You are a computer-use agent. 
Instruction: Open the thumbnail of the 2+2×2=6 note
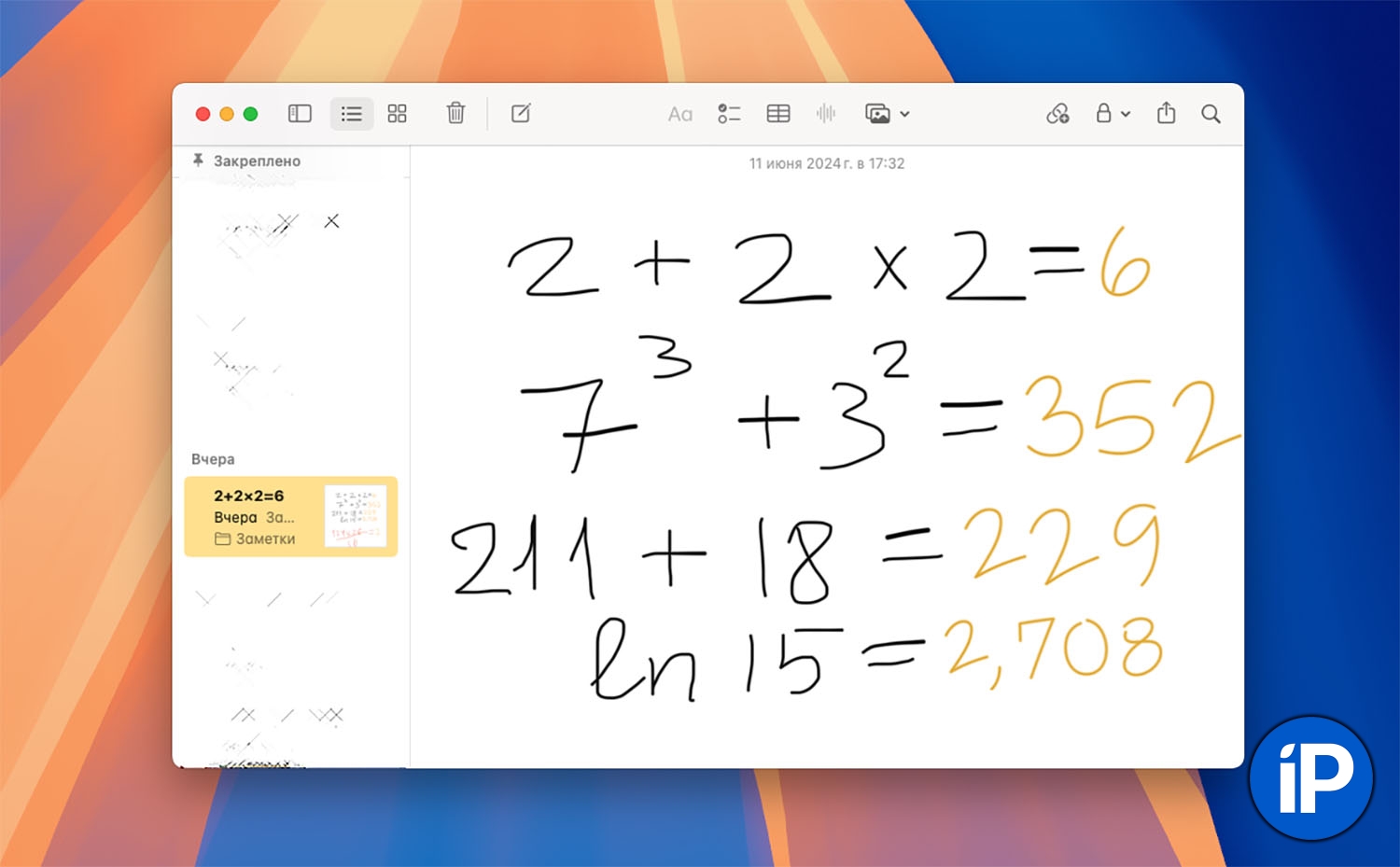[x=356, y=516]
